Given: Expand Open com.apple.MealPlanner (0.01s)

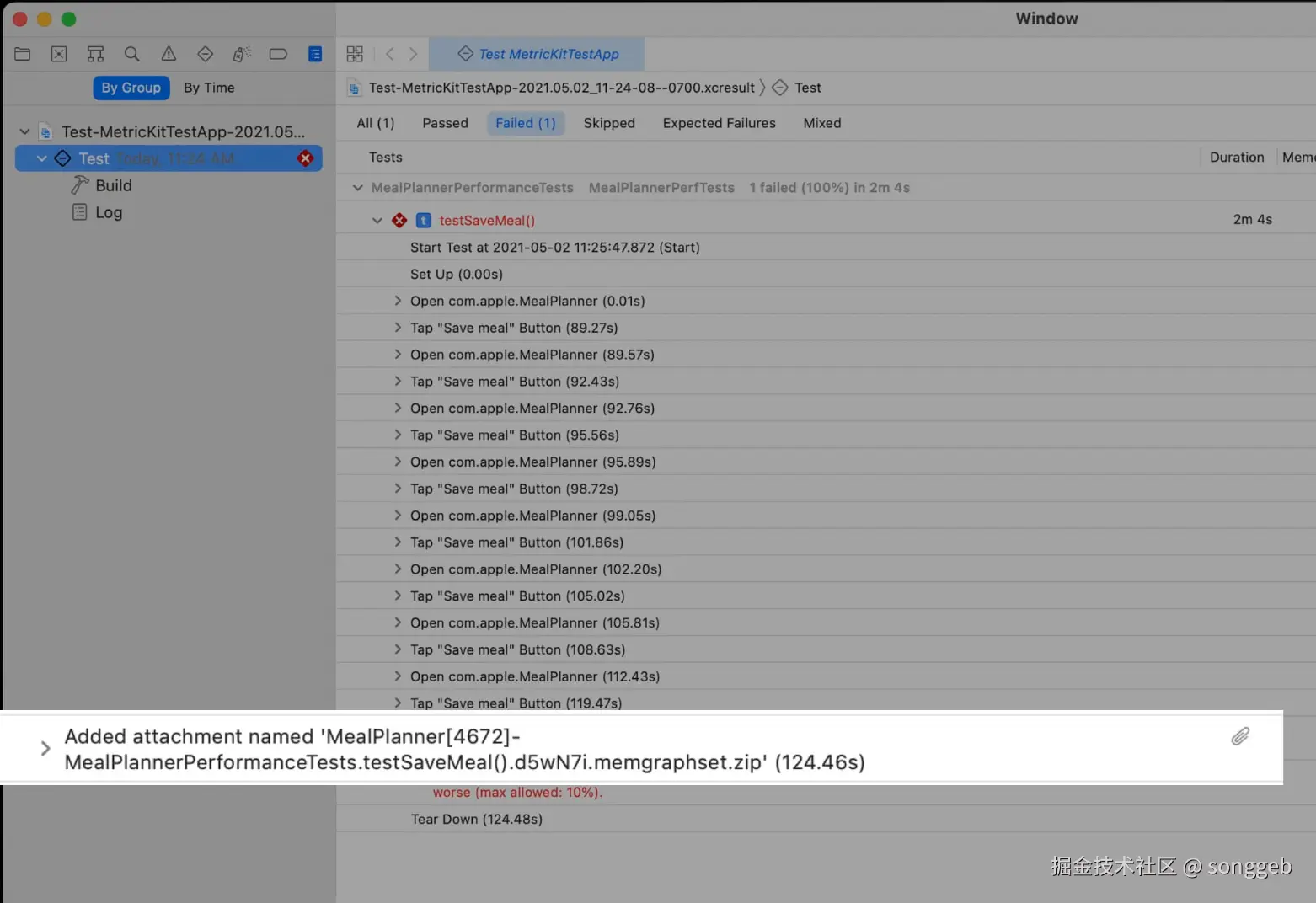Looking at the screenshot, I should coord(398,301).
